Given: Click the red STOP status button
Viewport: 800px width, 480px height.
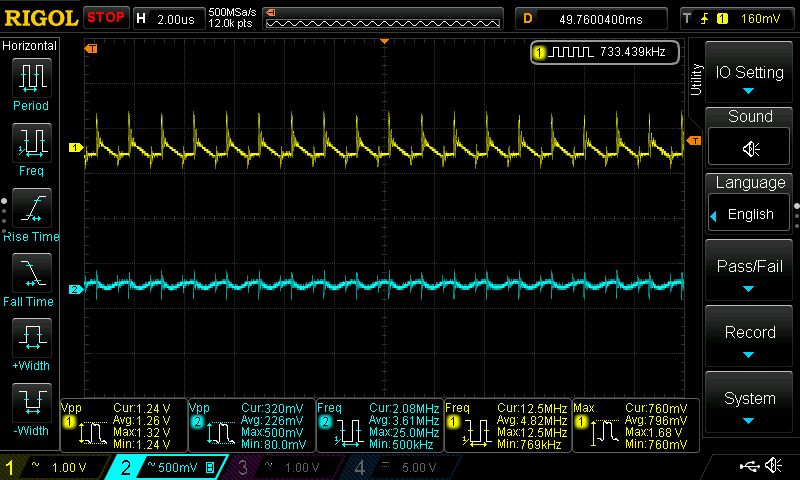Looking at the screenshot, I should coord(106,17).
